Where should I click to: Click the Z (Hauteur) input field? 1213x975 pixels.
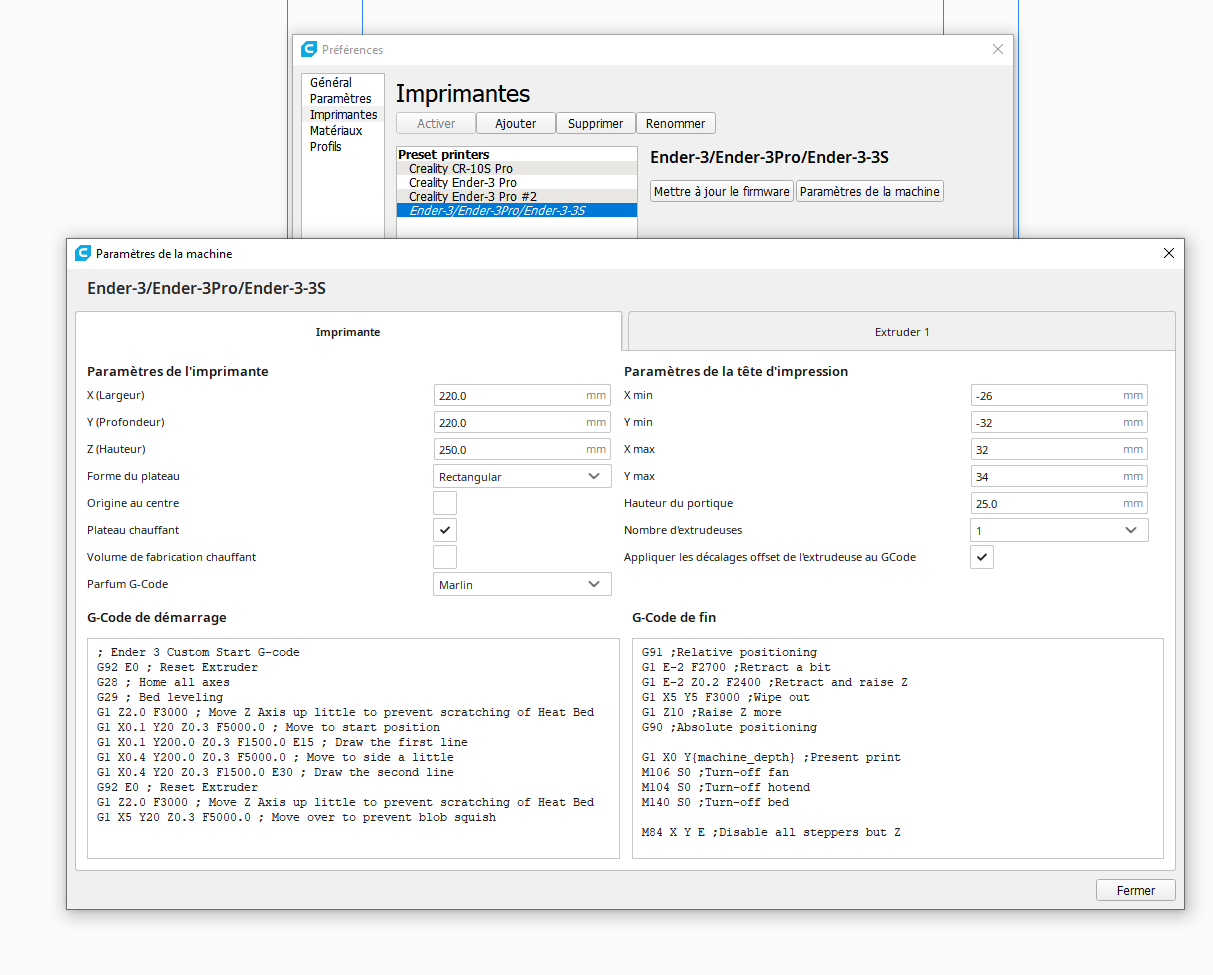click(x=522, y=449)
